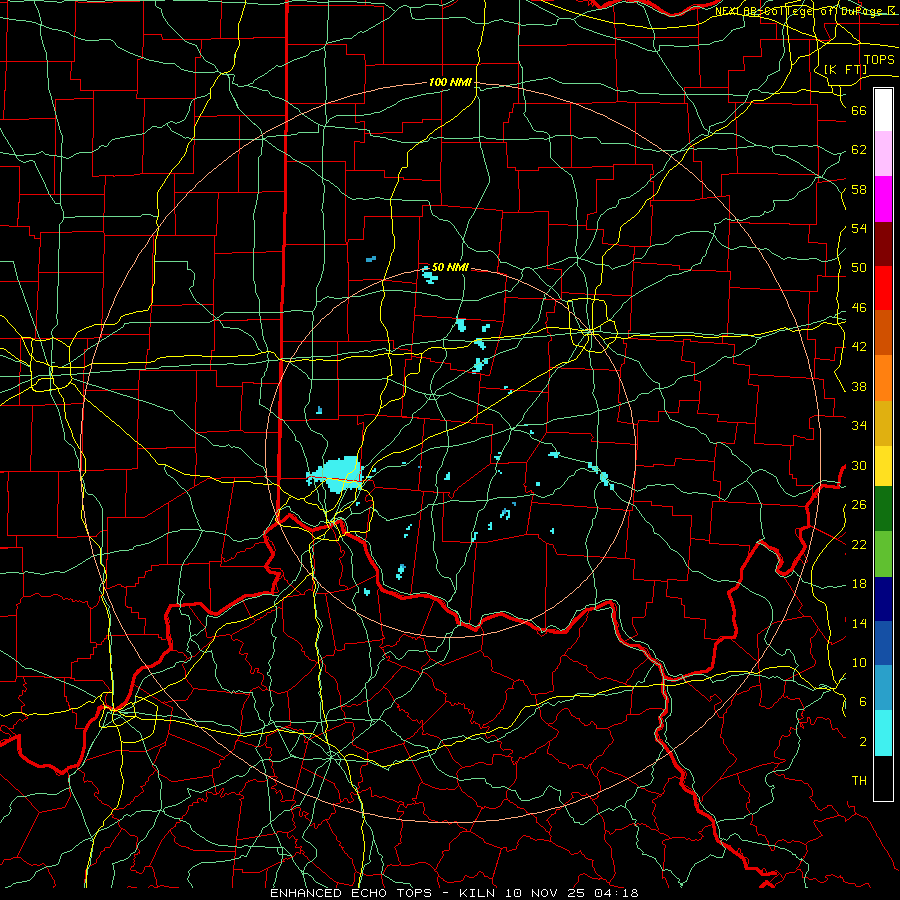The width and height of the screenshot is (900, 900).
Task: Pick the dark orange 42-46 legend swatch
Action: tap(883, 333)
